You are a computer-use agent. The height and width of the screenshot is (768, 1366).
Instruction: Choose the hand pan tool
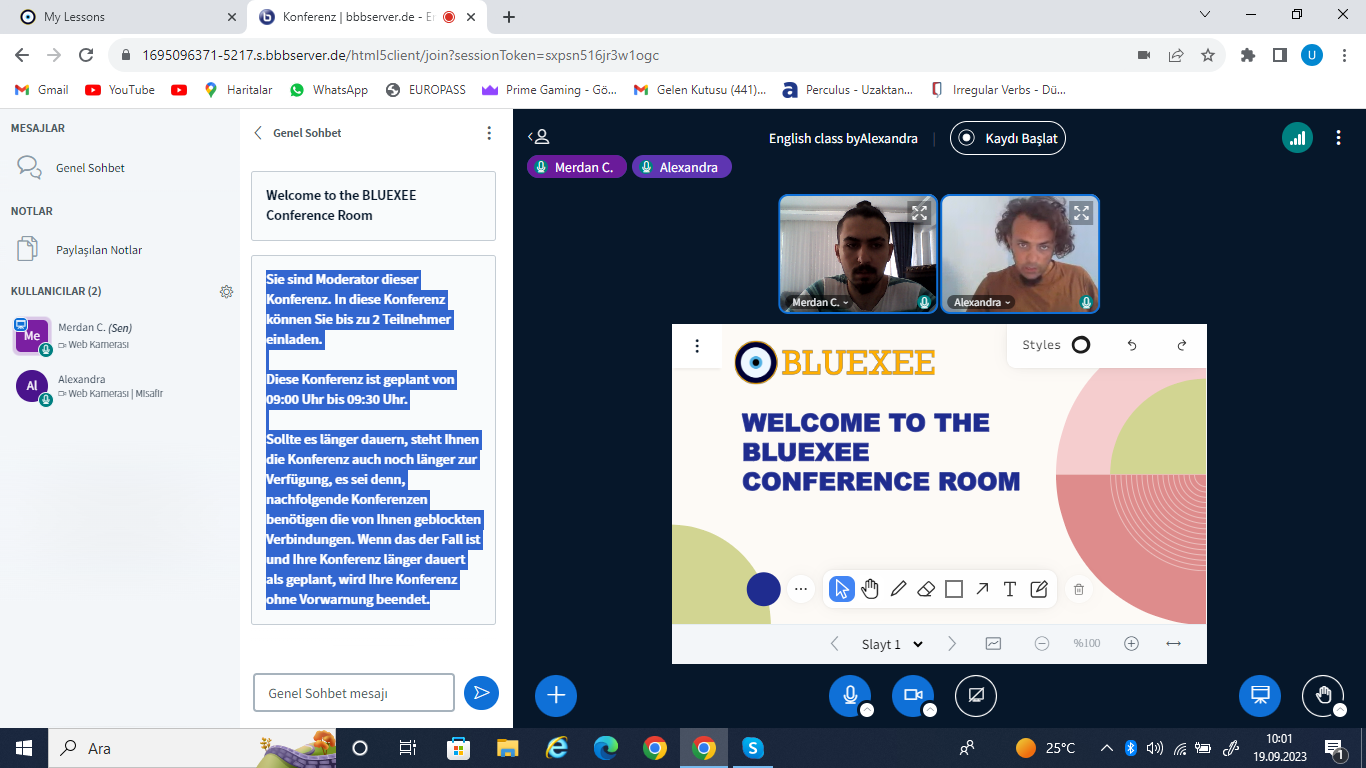(x=870, y=589)
